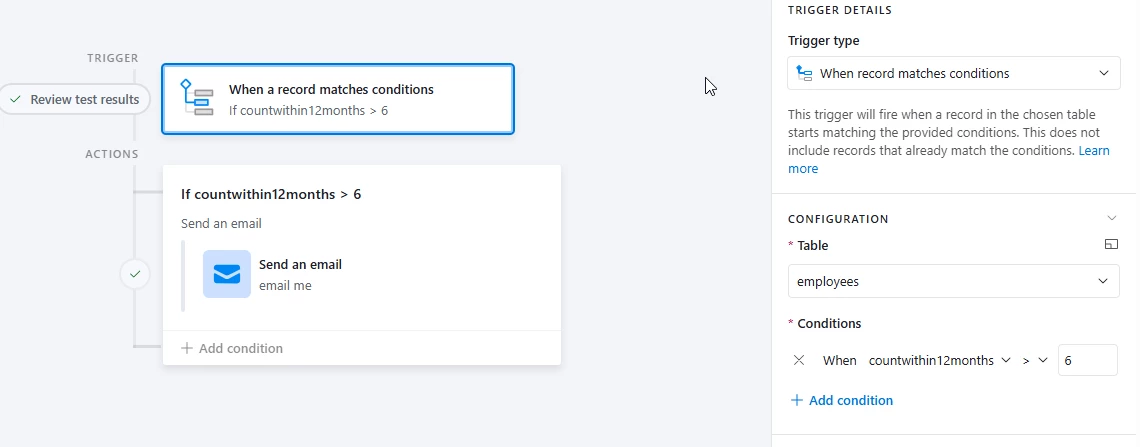Click the plus icon in the actions card footer
Viewport: 1140px width, 447px height.
(187, 348)
